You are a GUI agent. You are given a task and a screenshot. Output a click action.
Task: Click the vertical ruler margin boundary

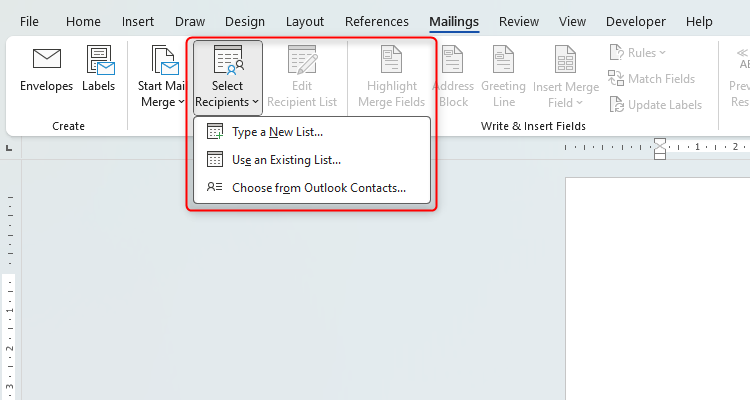pos(9,274)
